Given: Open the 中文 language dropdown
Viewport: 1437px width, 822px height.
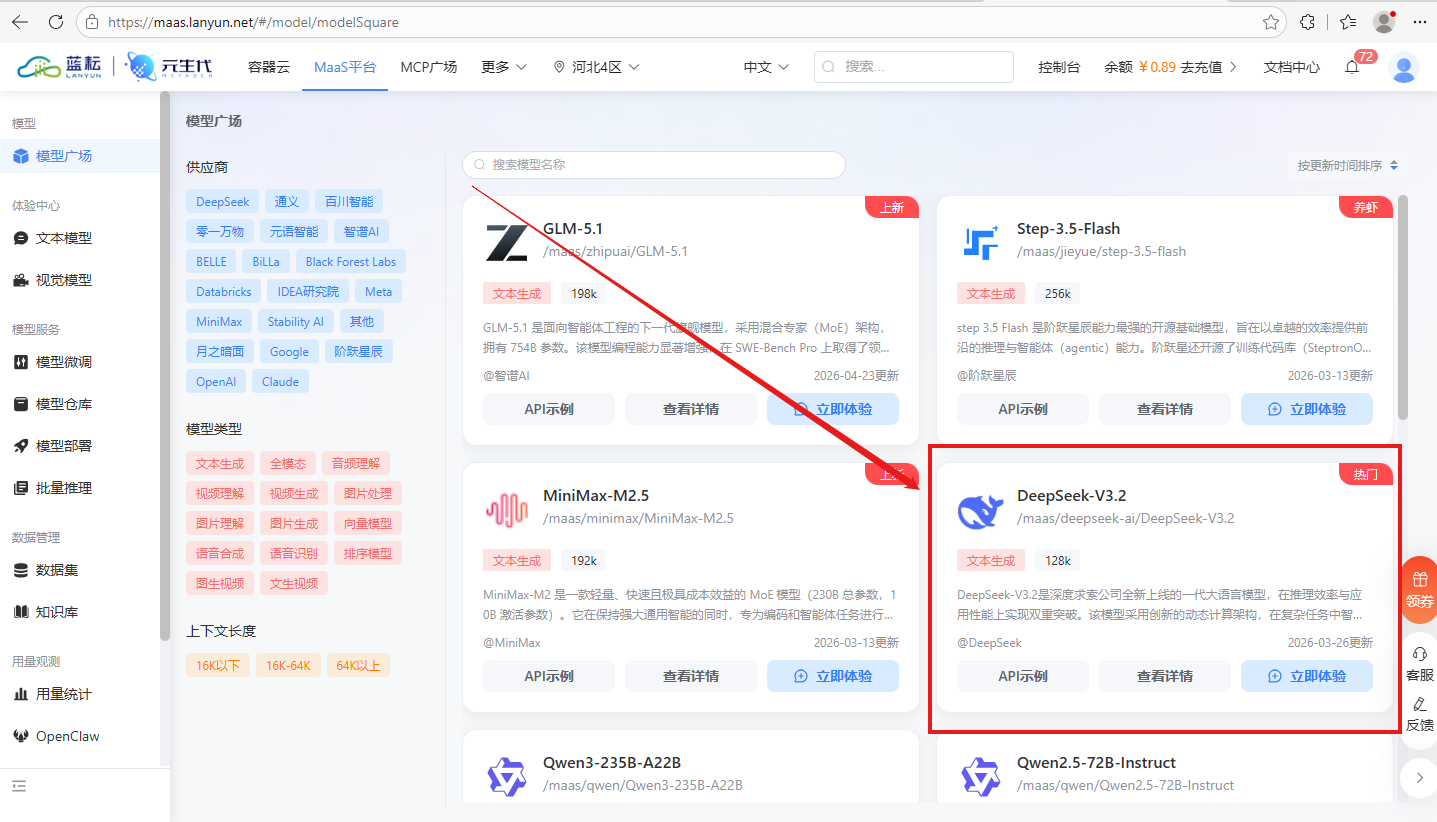Looking at the screenshot, I should coord(766,67).
